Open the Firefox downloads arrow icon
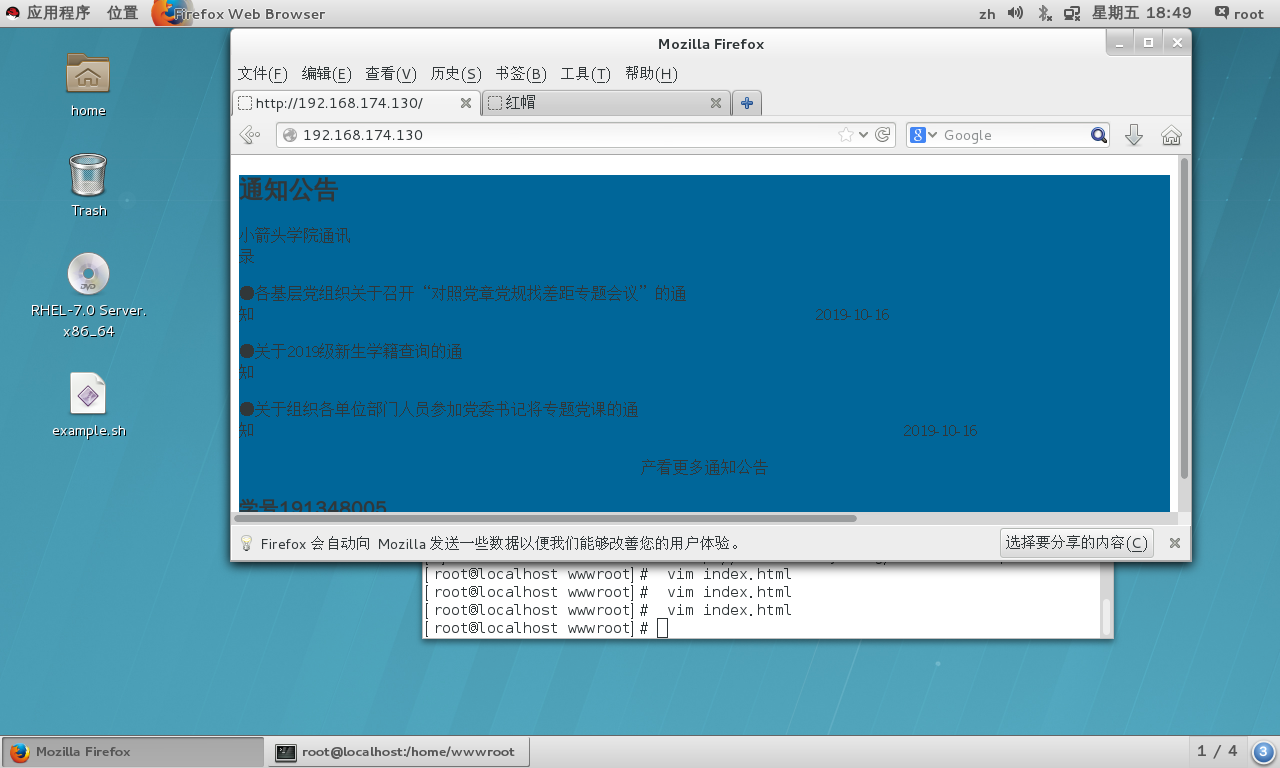Screen dimensions: 1280x768 [1133, 135]
